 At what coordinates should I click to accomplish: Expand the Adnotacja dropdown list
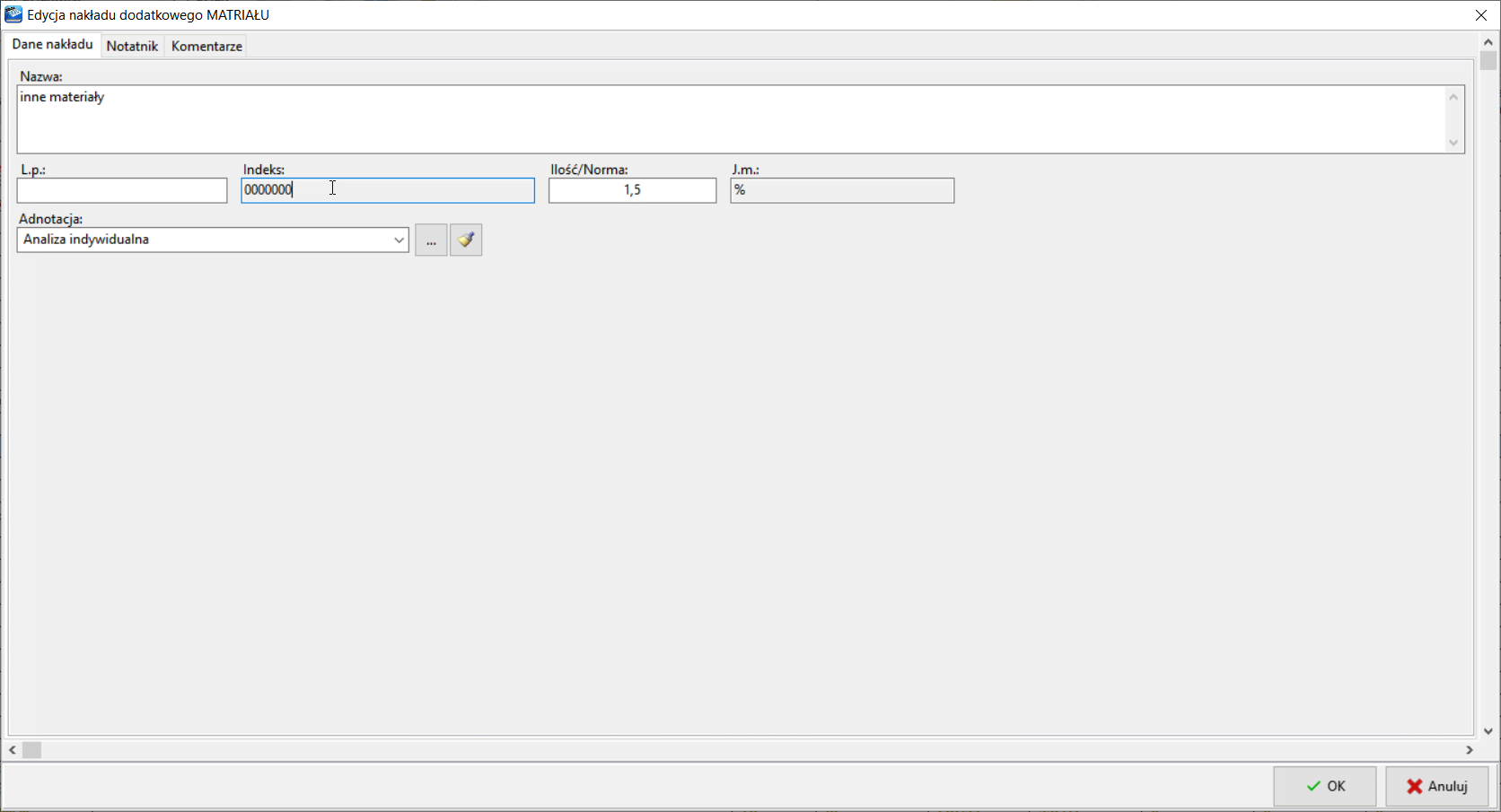point(399,240)
